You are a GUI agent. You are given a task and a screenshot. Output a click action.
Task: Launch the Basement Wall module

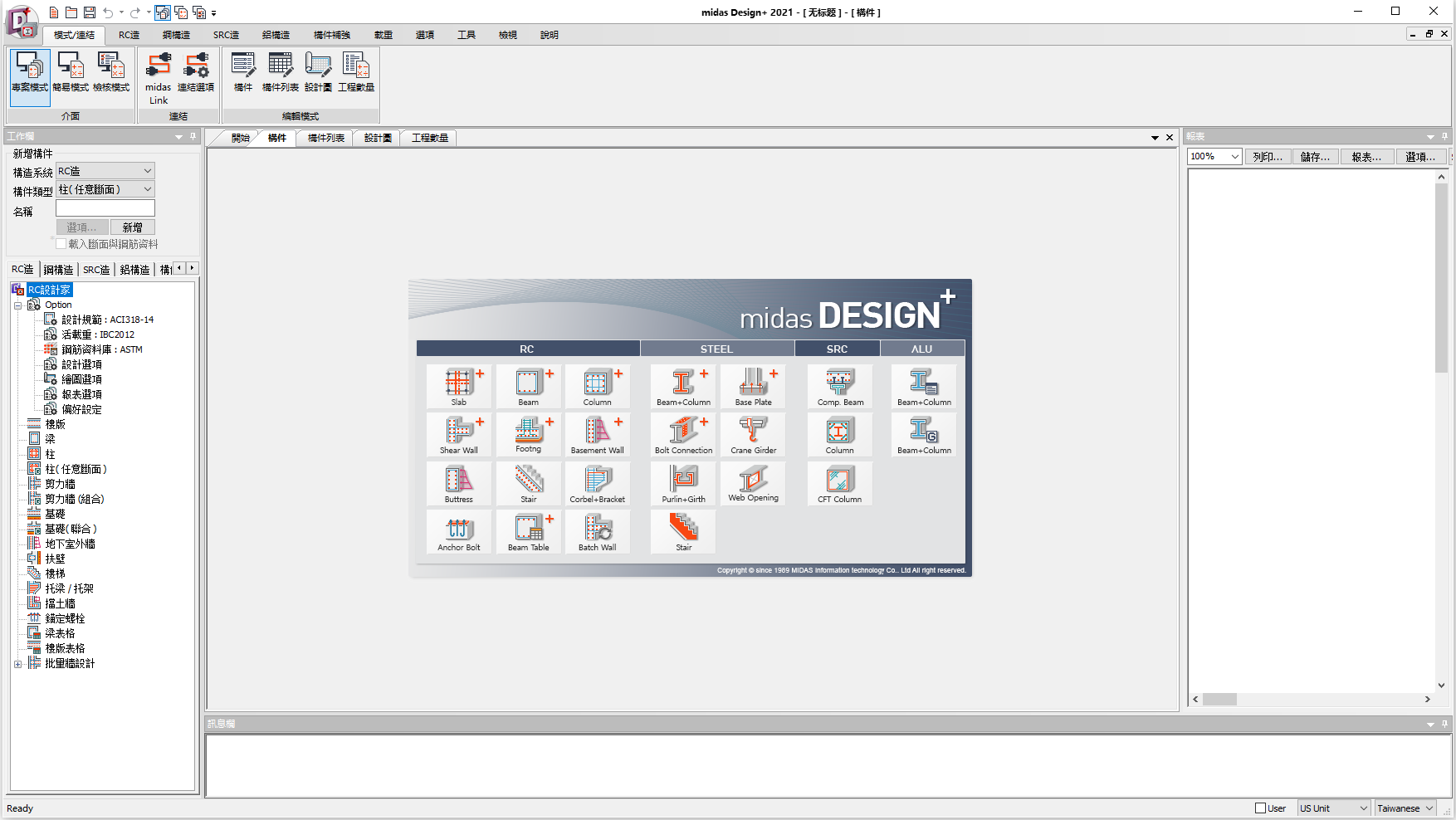click(x=598, y=434)
